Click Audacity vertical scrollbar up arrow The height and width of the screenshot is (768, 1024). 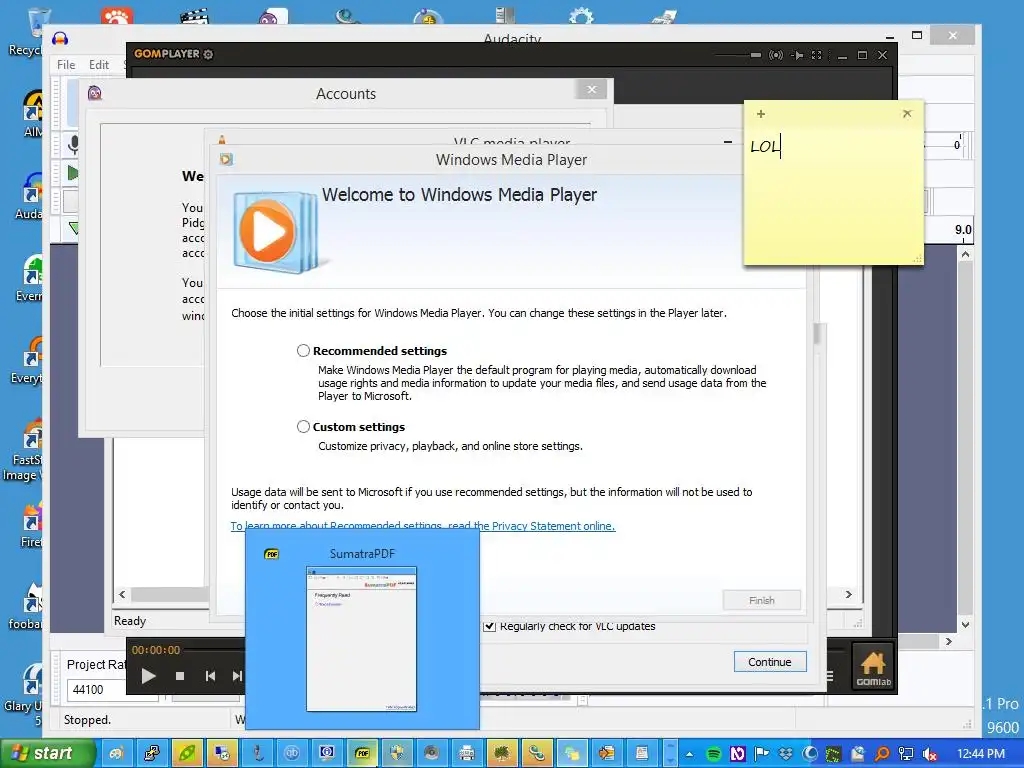tap(965, 253)
